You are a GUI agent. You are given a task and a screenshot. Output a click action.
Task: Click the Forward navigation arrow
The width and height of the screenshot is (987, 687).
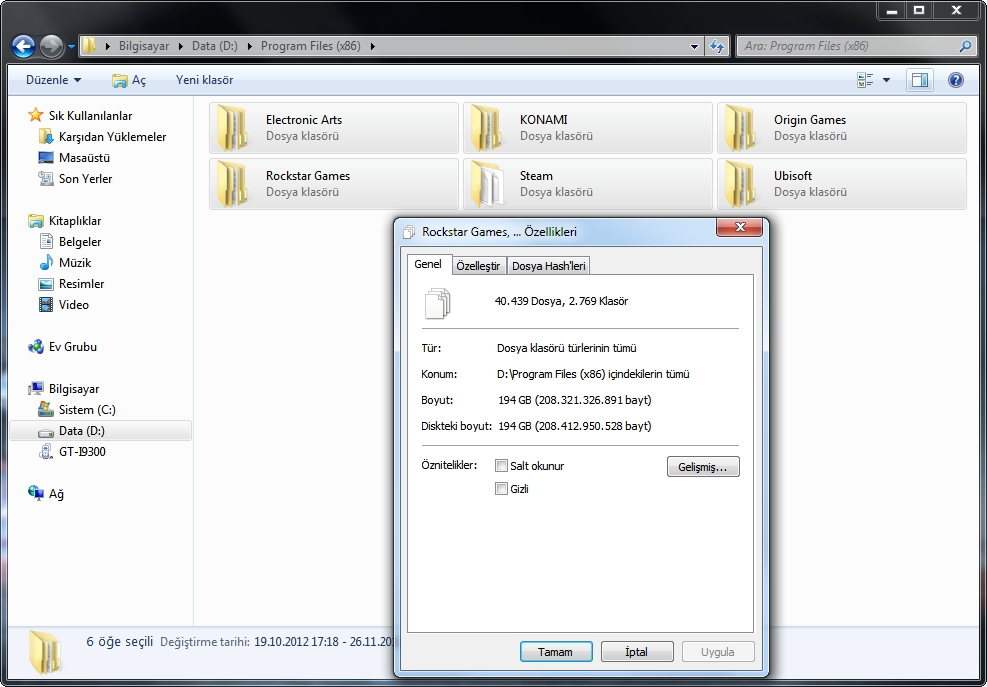click(51, 46)
